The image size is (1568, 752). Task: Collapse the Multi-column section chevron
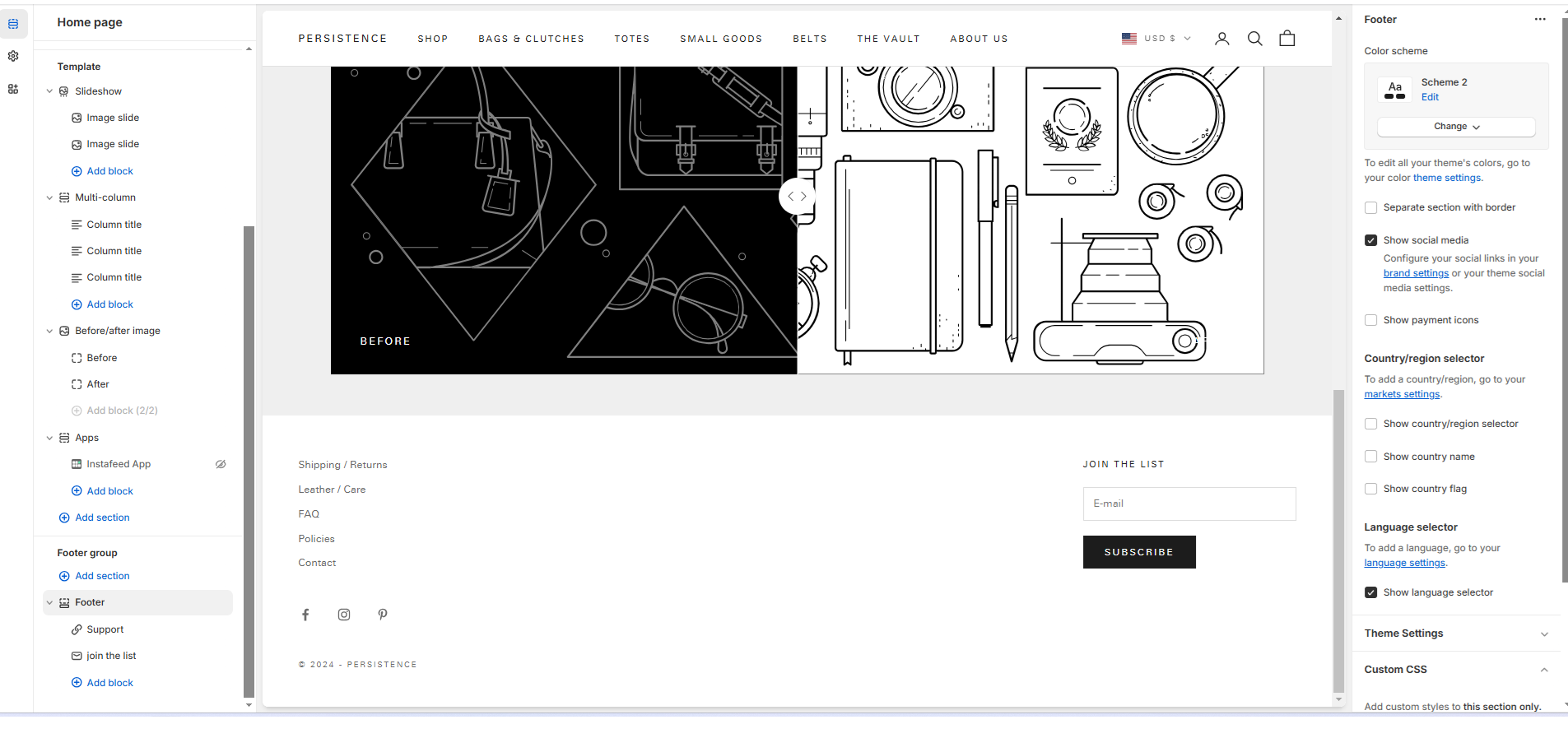pyautogui.click(x=49, y=197)
